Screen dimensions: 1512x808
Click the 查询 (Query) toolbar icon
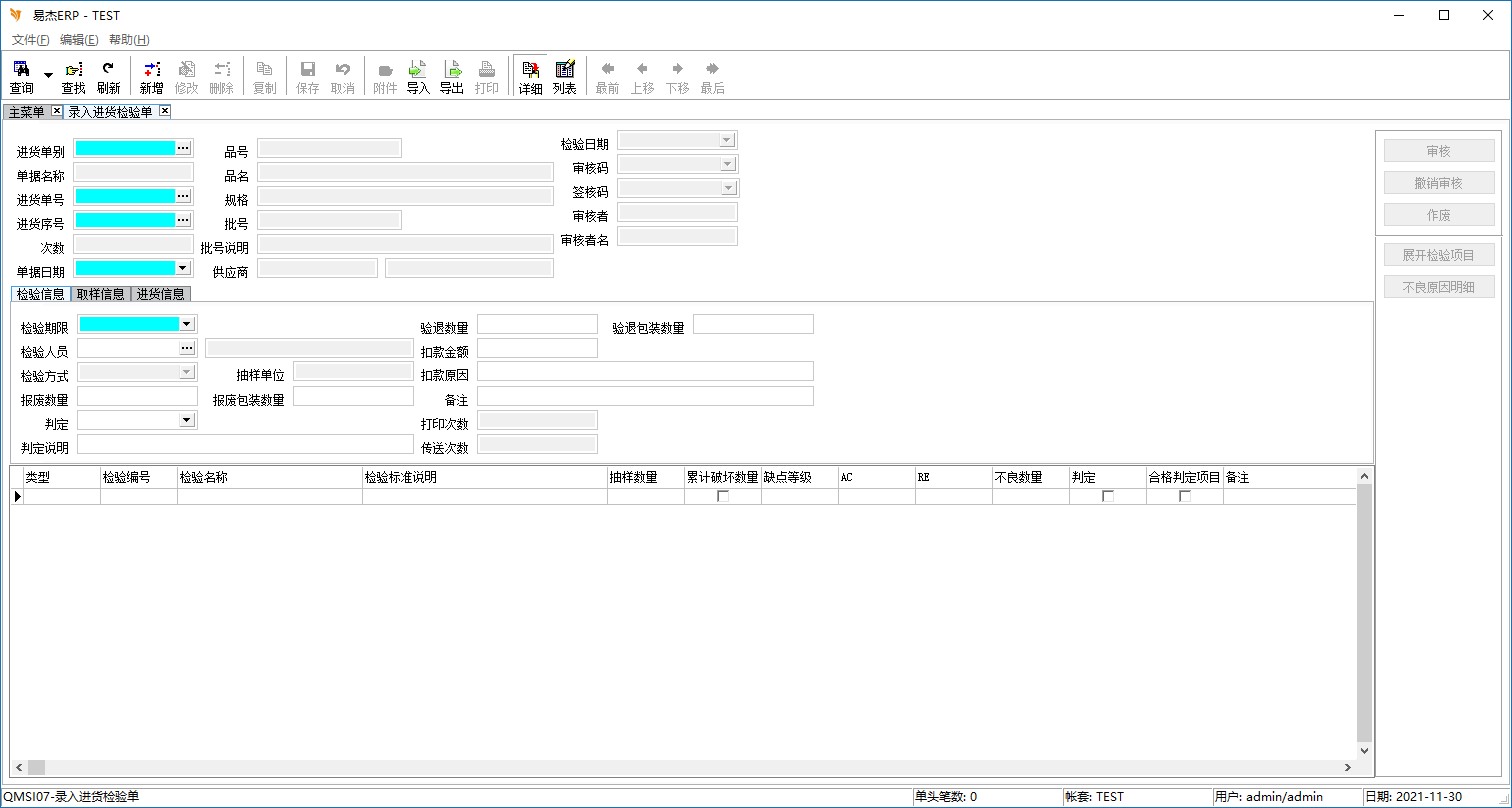[21, 76]
